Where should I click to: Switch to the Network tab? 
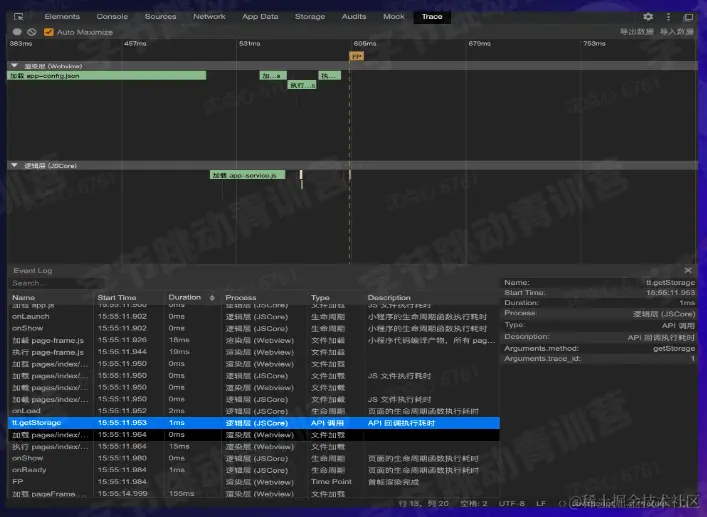[x=209, y=17]
